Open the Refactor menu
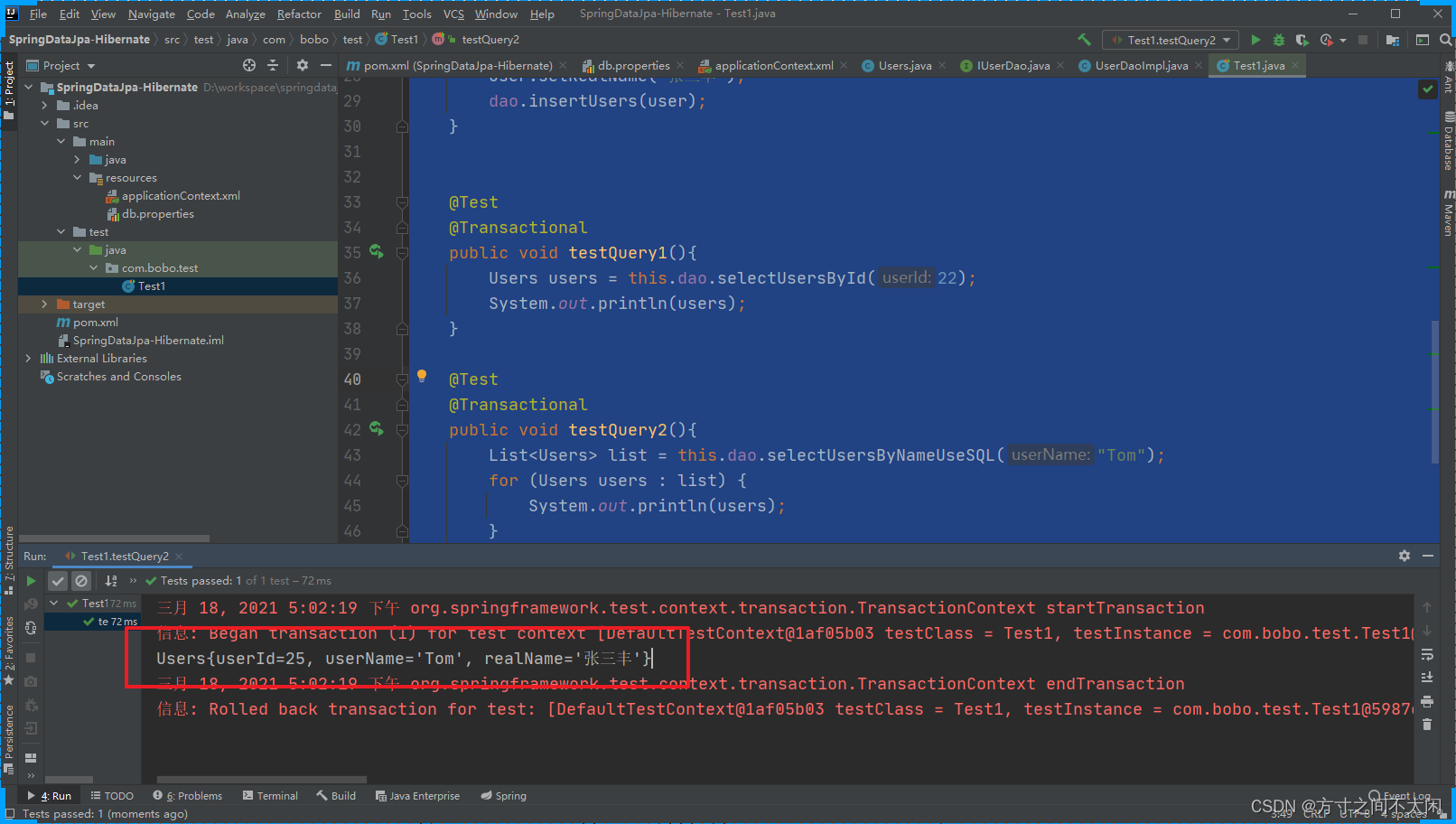The height and width of the screenshot is (824, 1456). [299, 14]
